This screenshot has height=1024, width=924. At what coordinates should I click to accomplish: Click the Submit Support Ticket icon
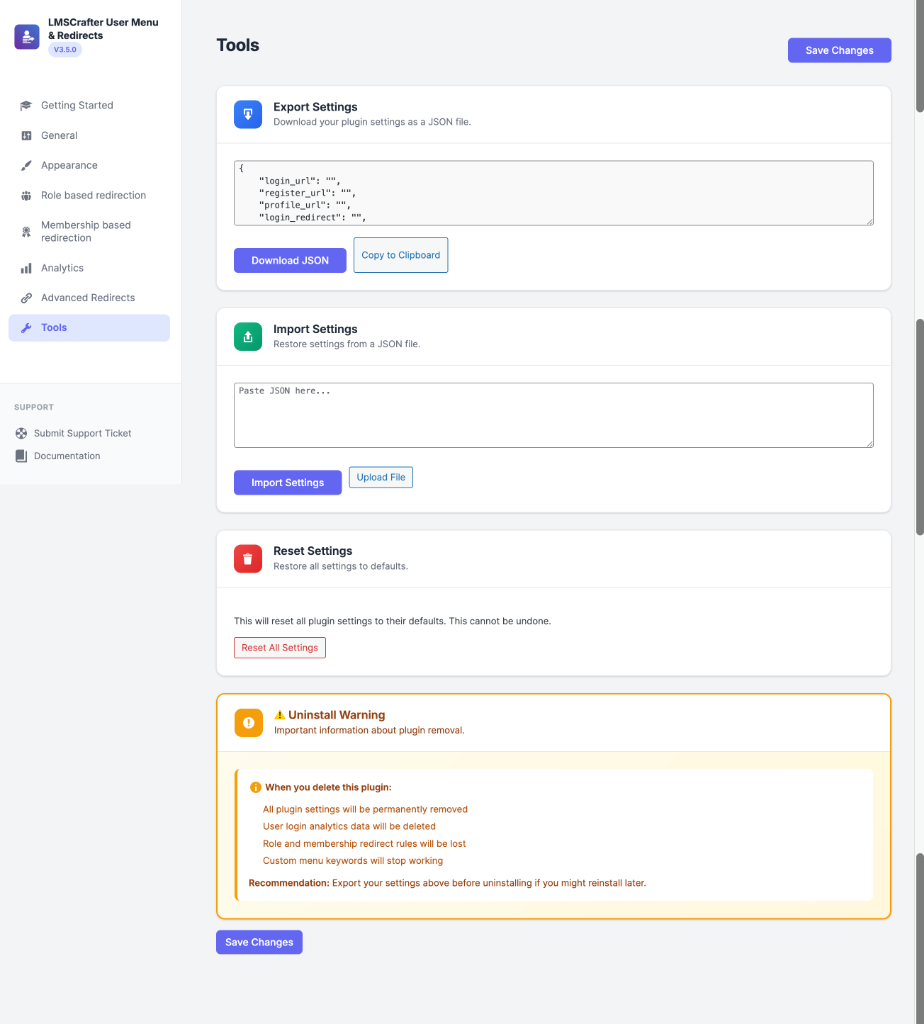[21, 433]
